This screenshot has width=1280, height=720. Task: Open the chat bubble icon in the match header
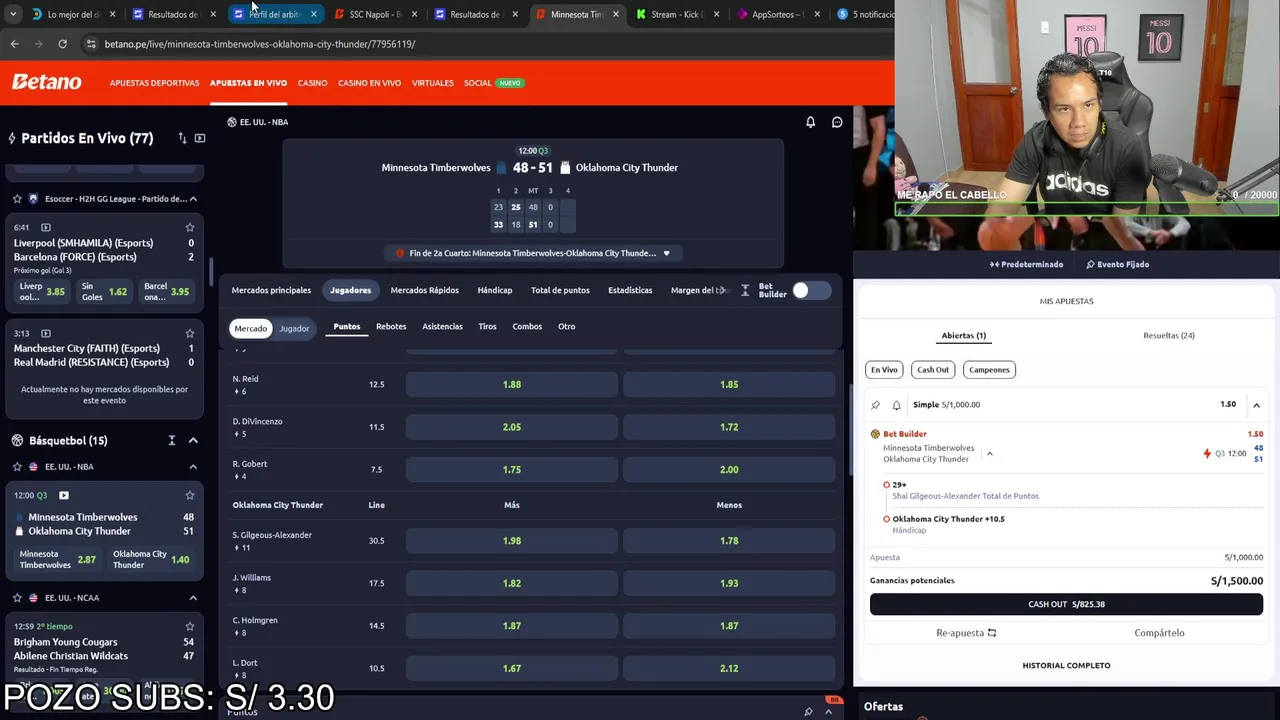point(837,122)
